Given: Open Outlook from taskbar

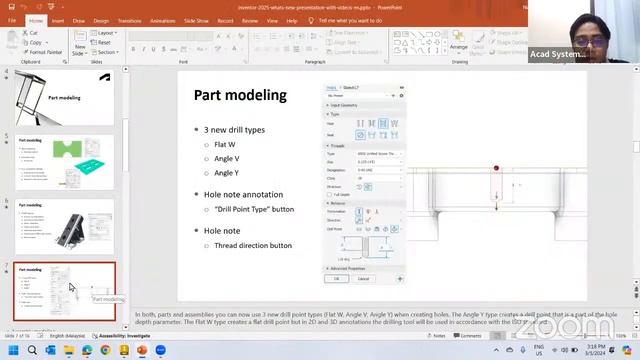Looking at the screenshot, I should pos(51,350).
